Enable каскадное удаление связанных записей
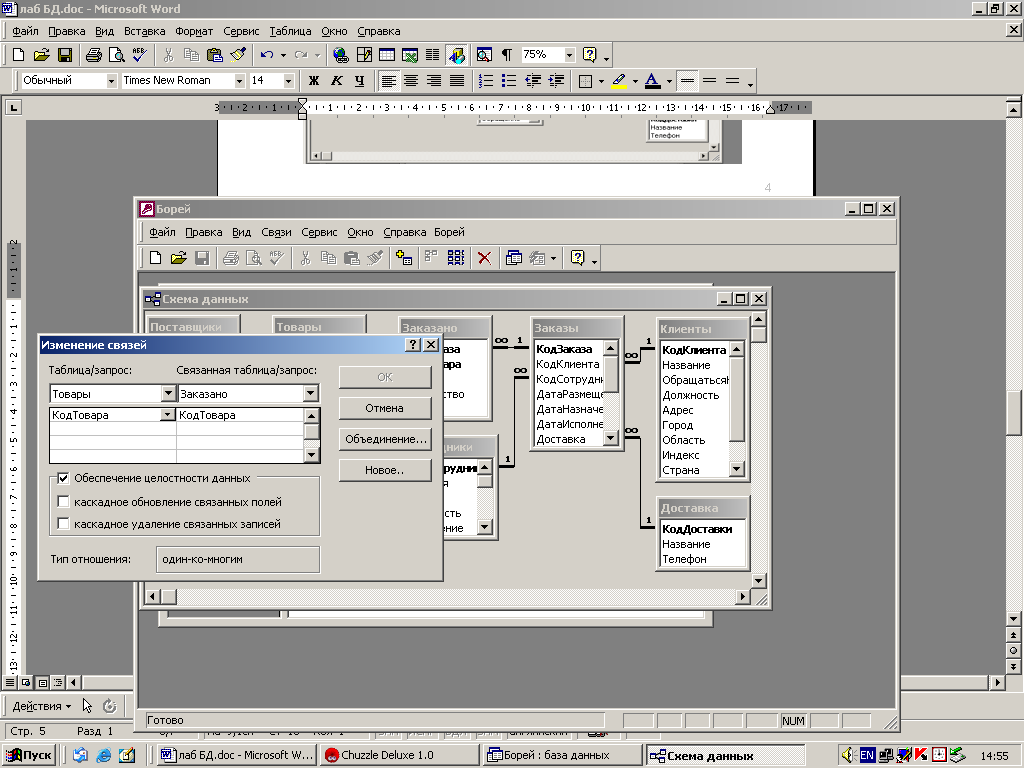 click(63, 524)
